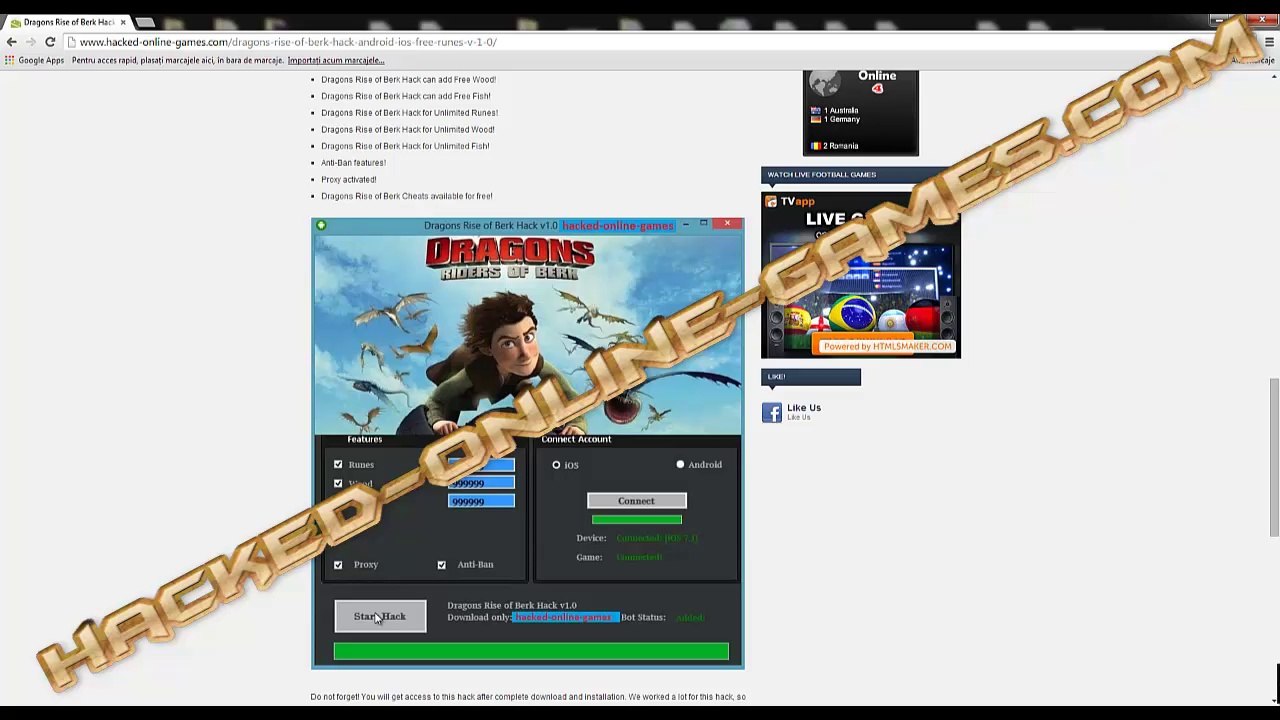This screenshot has width=1280, height=720.
Task: Click 'Dragons Rise of Berk Hack for Unlimited Runes!' text
Action: pyautogui.click(x=409, y=113)
